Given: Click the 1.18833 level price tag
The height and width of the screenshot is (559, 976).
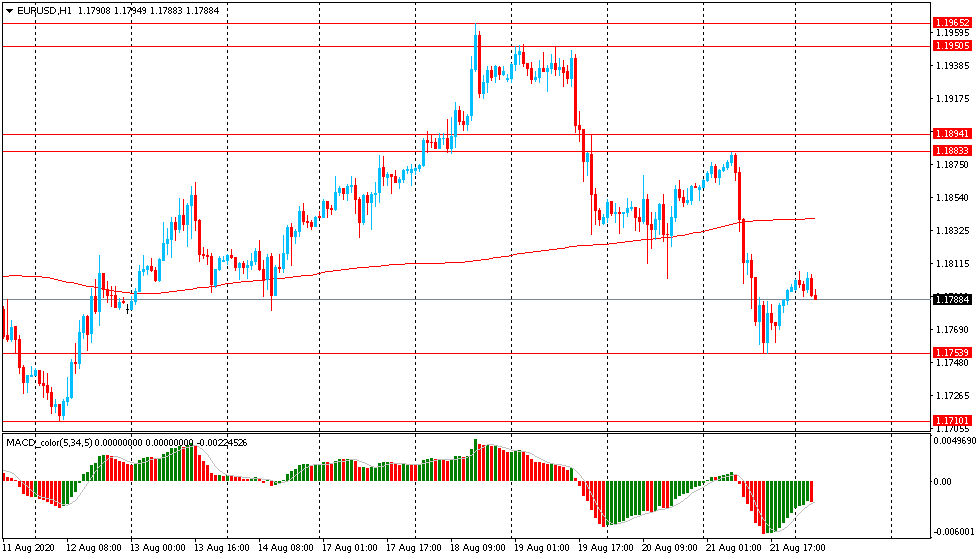Looking at the screenshot, I should [952, 151].
